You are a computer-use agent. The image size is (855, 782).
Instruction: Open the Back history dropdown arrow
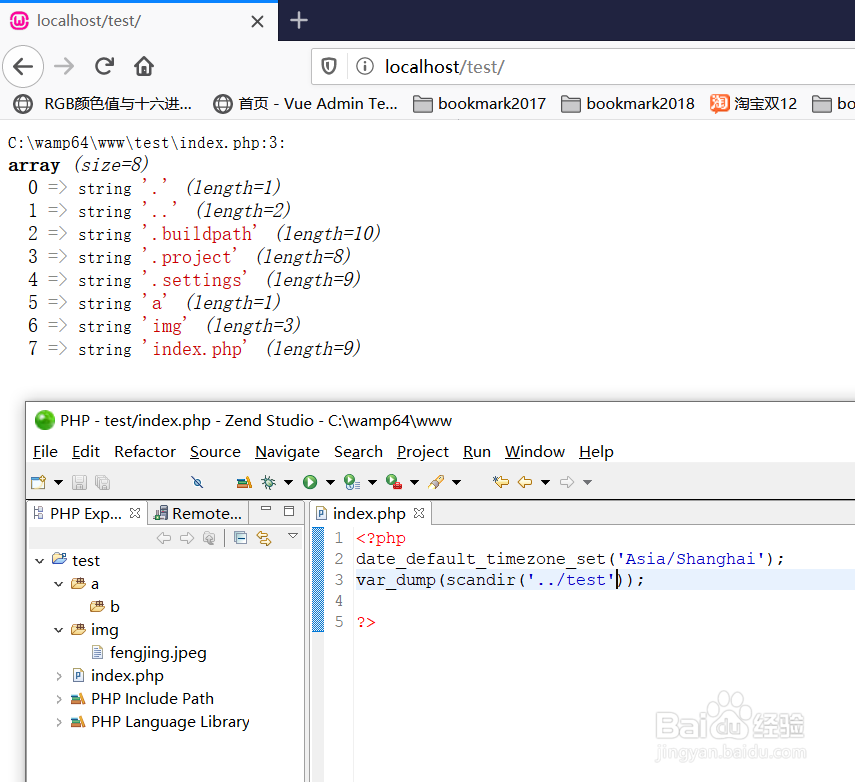[x=545, y=482]
